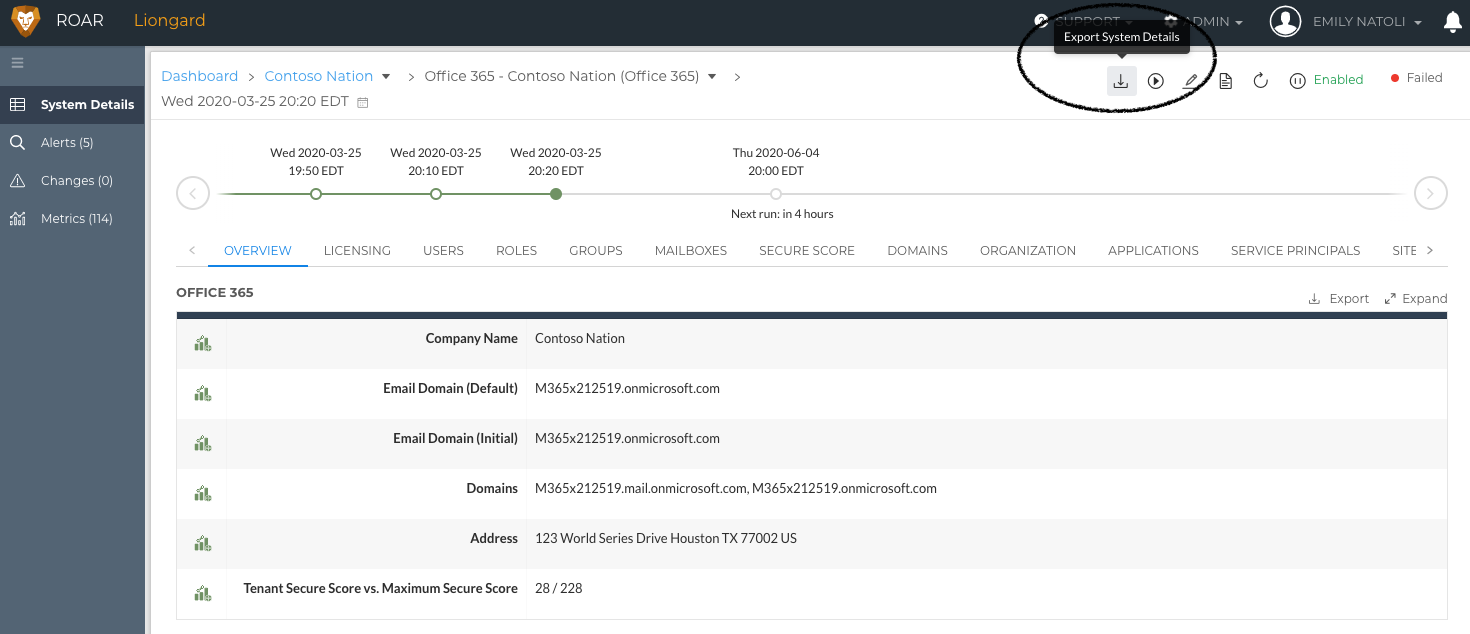
Task: Click the metric icon in Email Domain (Default) row
Action: [202, 394]
